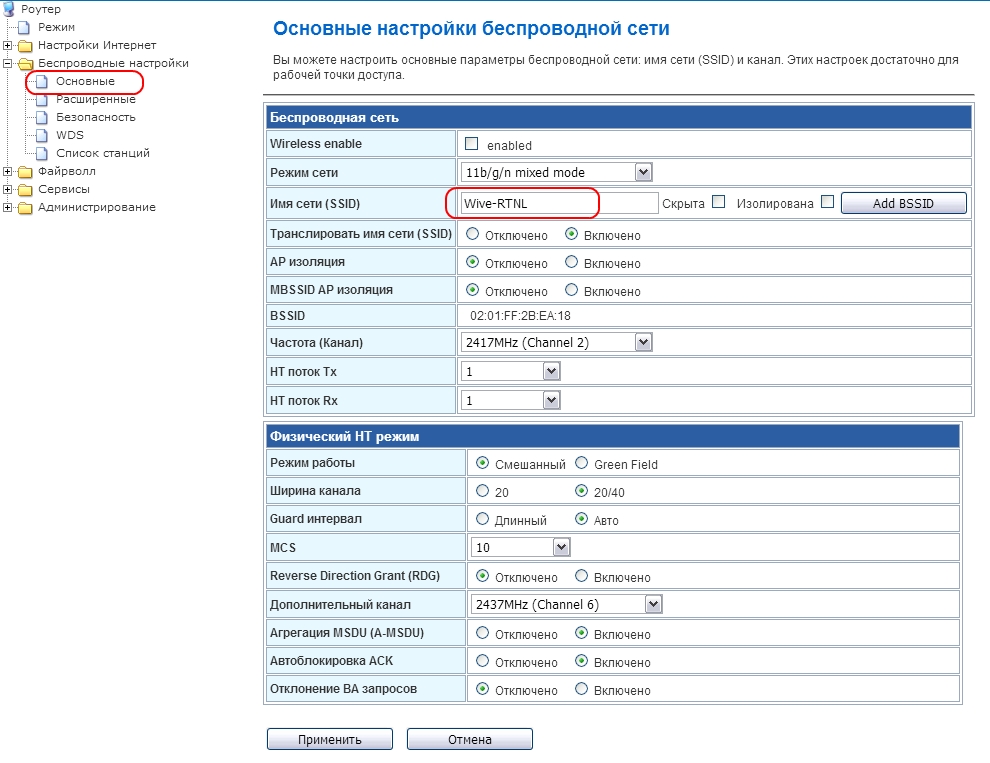990x763 pixels.
Task: Open the Расширенные wireless page
Action: pos(96,99)
